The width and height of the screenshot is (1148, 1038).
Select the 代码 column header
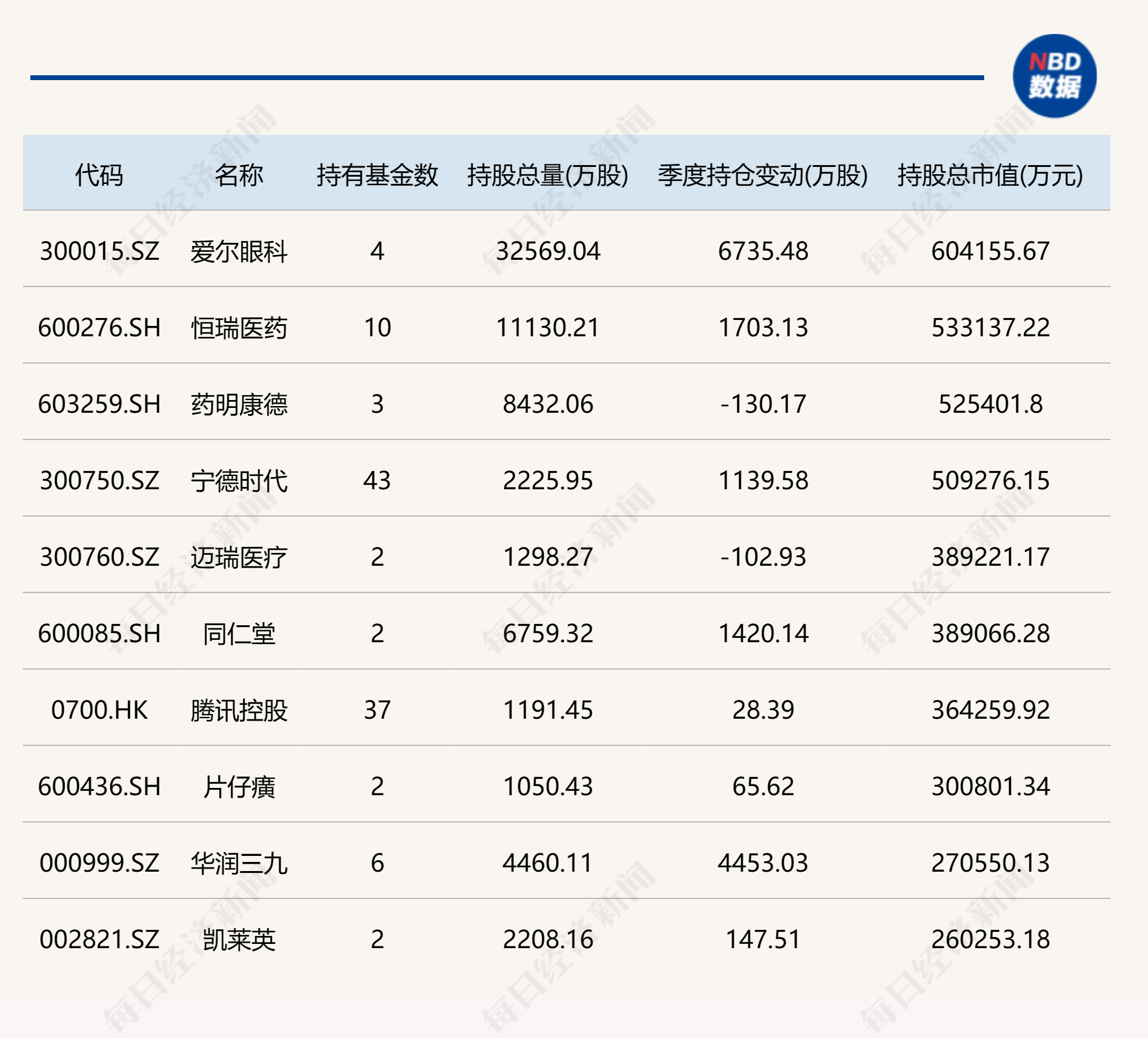coord(99,175)
